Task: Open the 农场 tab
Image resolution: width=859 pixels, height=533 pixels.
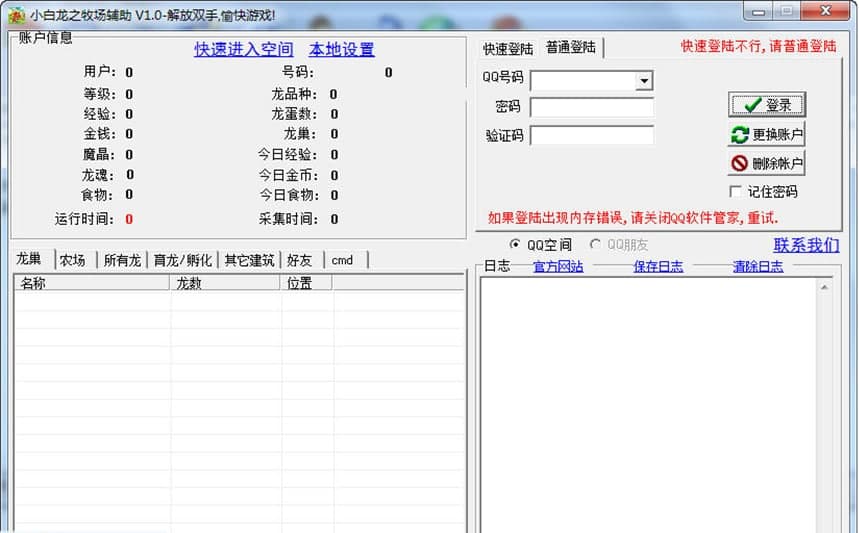Action: (x=72, y=260)
